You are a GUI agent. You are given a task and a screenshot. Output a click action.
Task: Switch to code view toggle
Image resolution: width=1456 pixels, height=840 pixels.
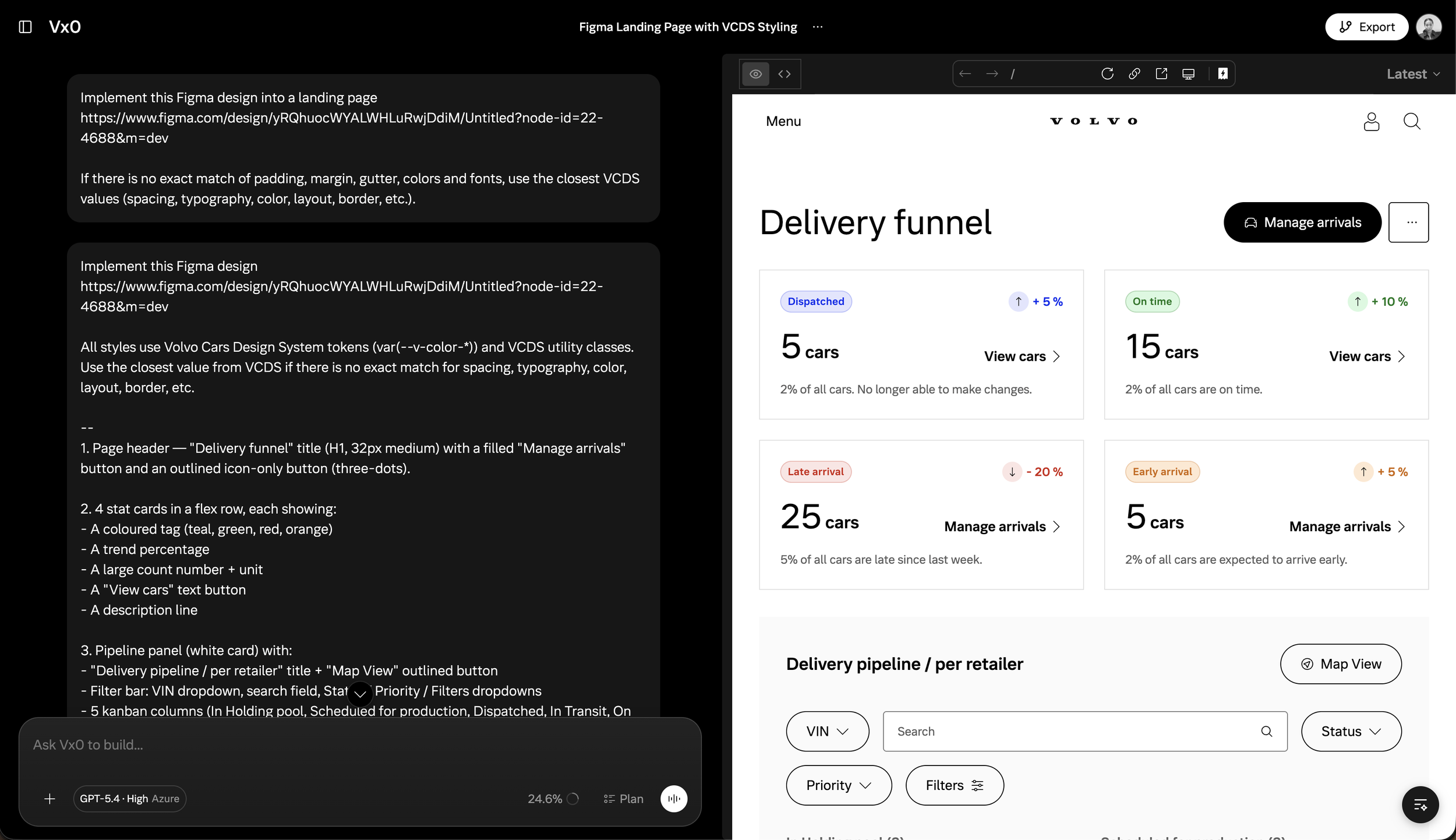tap(784, 74)
